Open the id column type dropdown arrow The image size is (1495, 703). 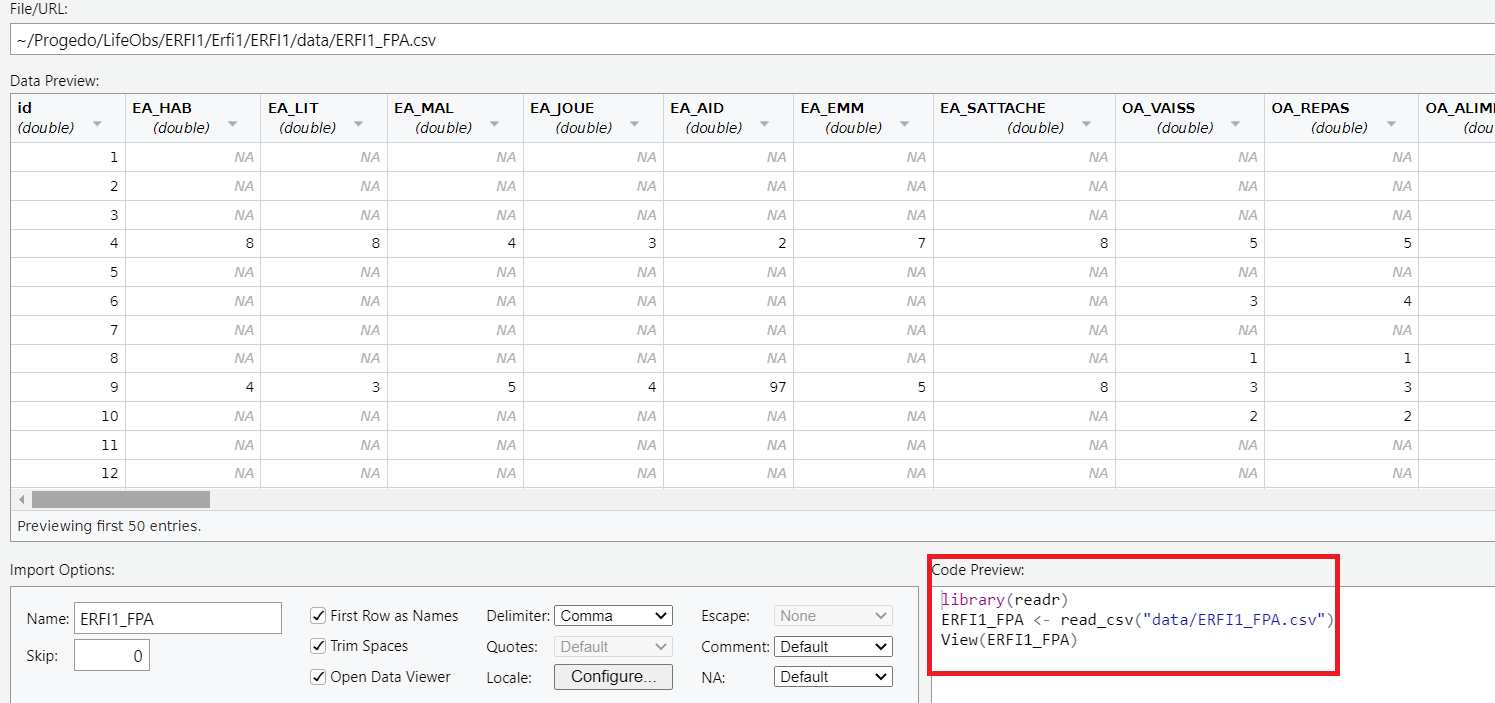pos(97,124)
